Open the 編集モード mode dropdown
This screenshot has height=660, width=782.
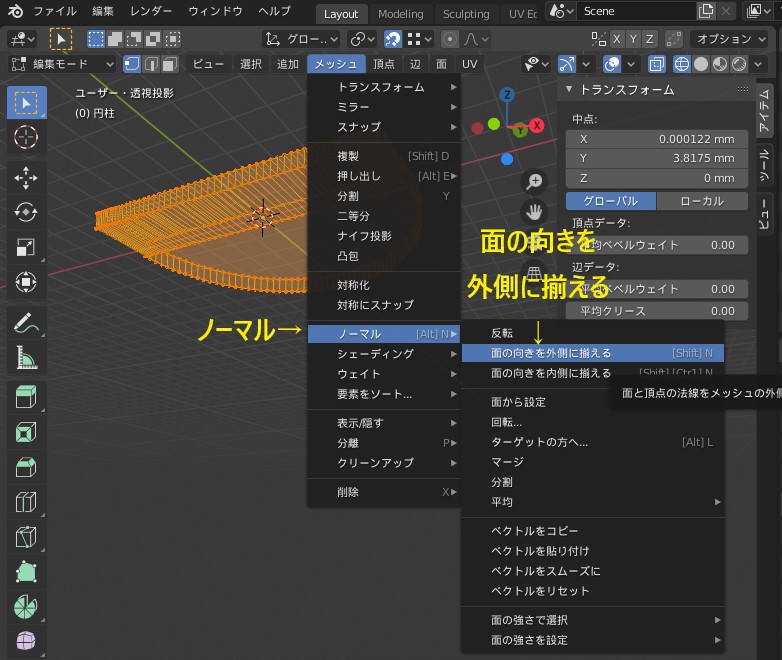click(62, 64)
